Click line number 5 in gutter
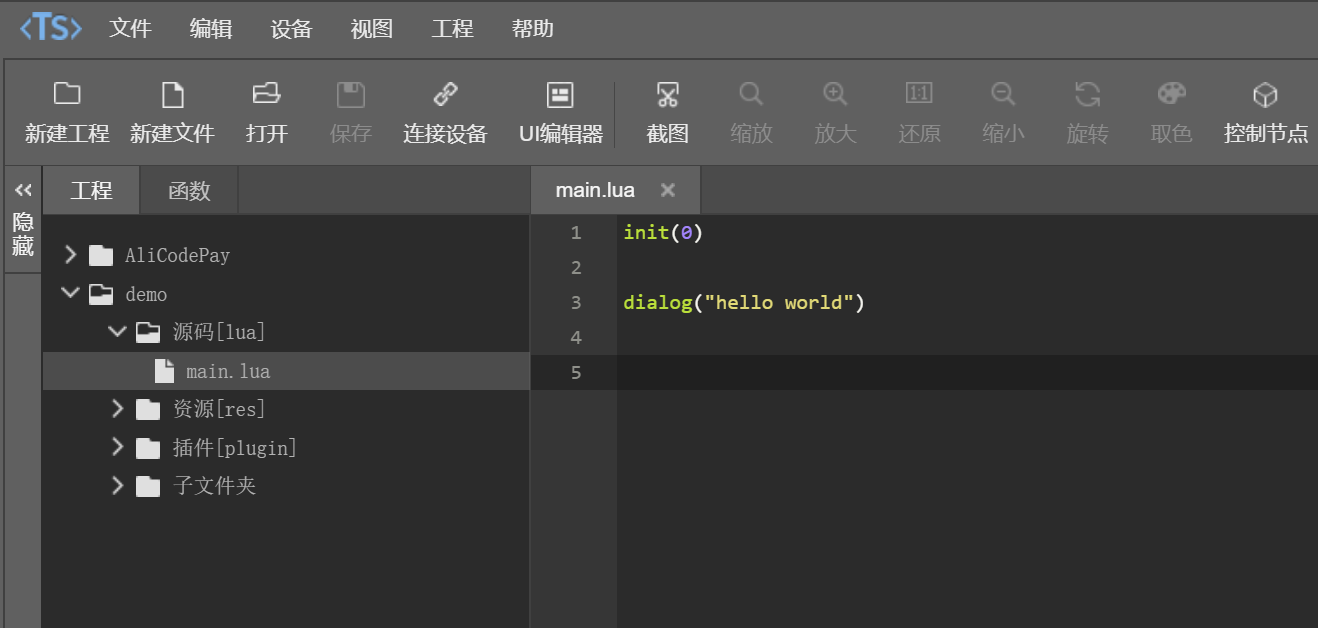The image size is (1318, 628). click(575, 373)
